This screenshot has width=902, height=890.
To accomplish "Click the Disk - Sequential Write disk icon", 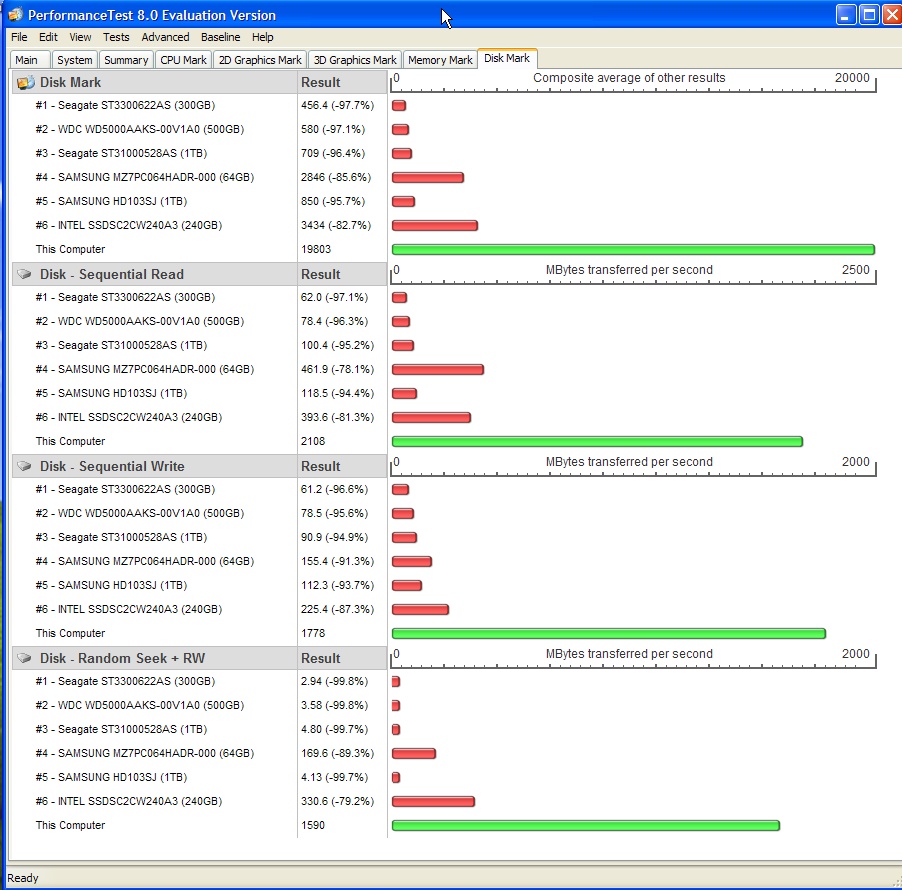I will (24, 467).
